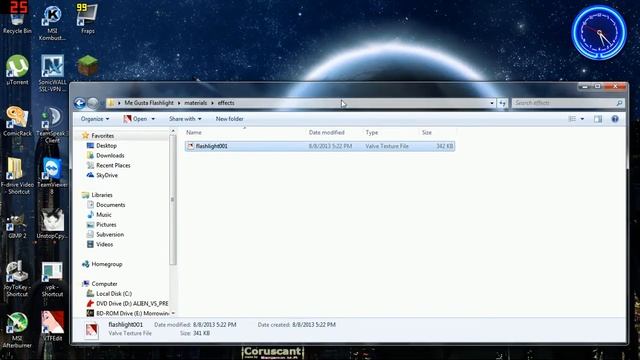
Task: Open the Music library
Action: tap(103, 215)
